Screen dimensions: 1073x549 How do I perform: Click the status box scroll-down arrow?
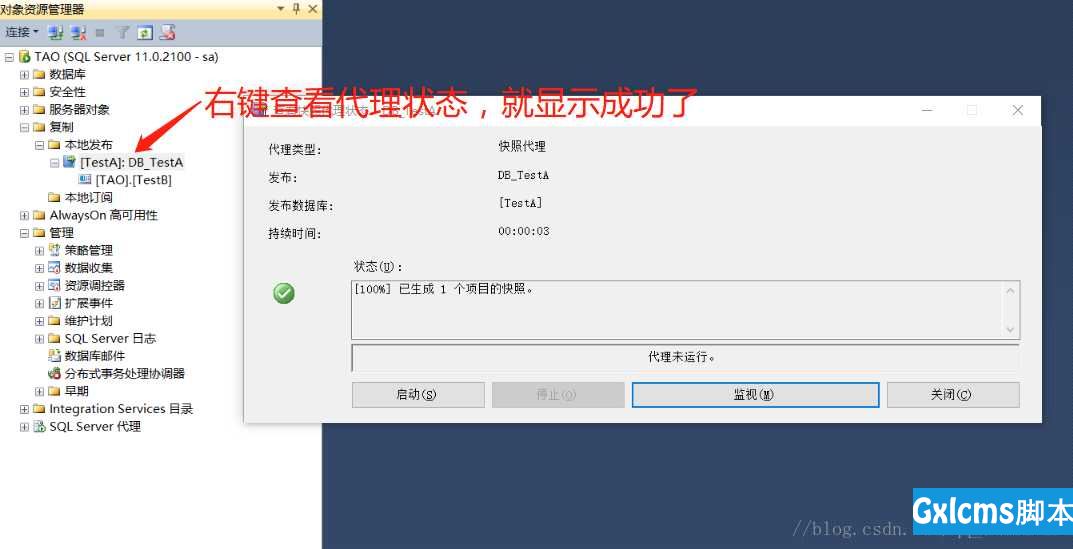pyautogui.click(x=1011, y=330)
